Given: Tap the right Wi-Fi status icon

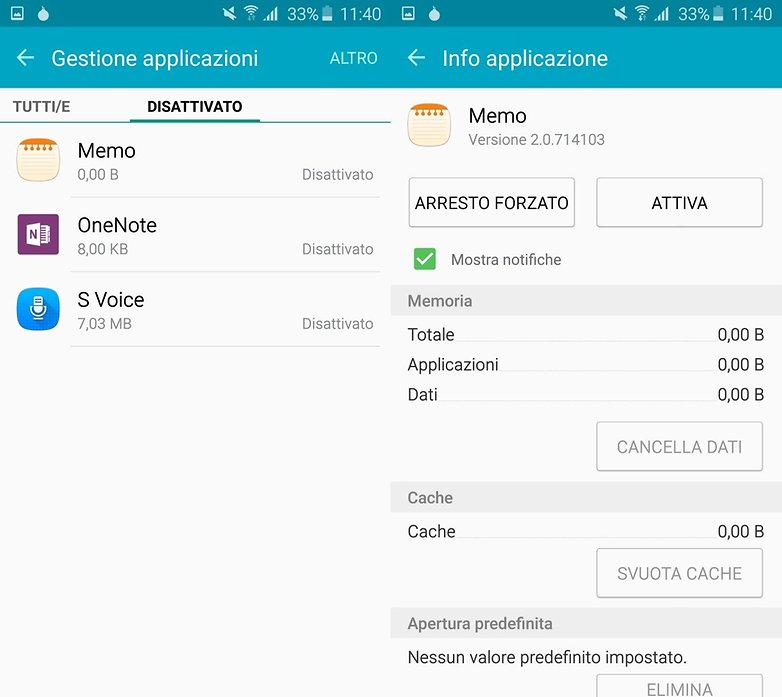Looking at the screenshot, I should click(x=642, y=13).
